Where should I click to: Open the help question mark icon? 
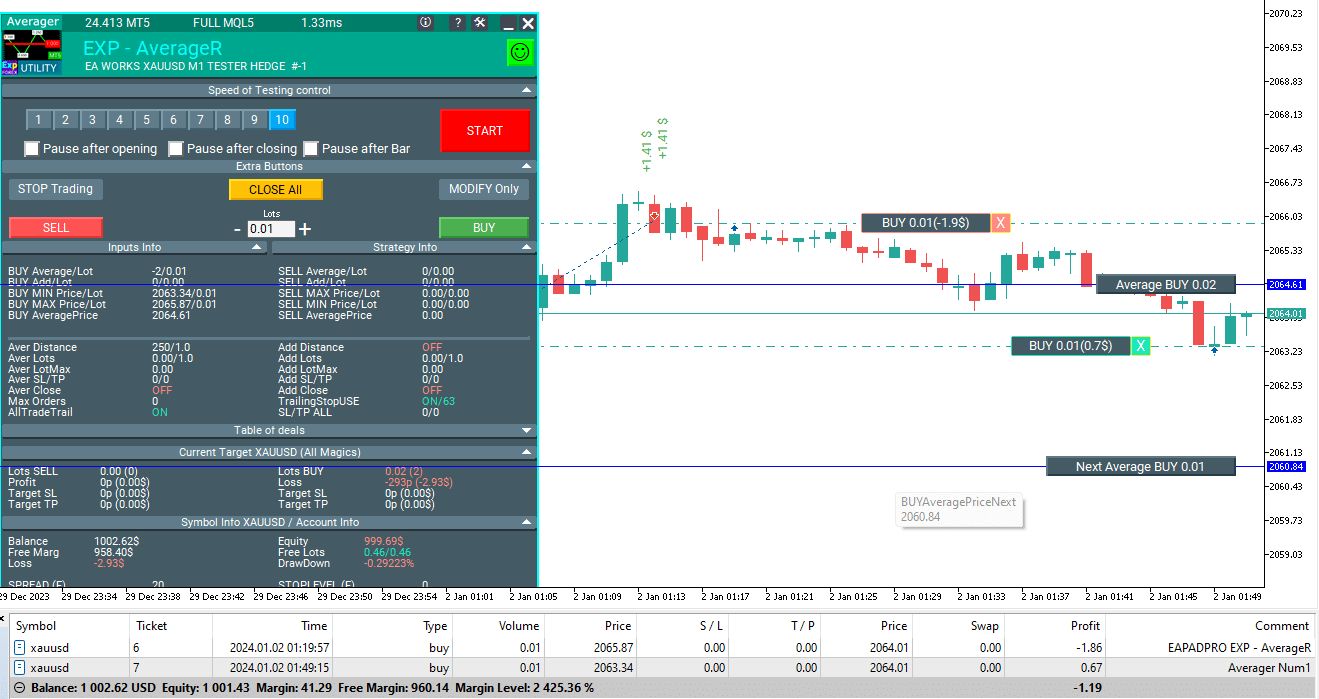click(458, 23)
